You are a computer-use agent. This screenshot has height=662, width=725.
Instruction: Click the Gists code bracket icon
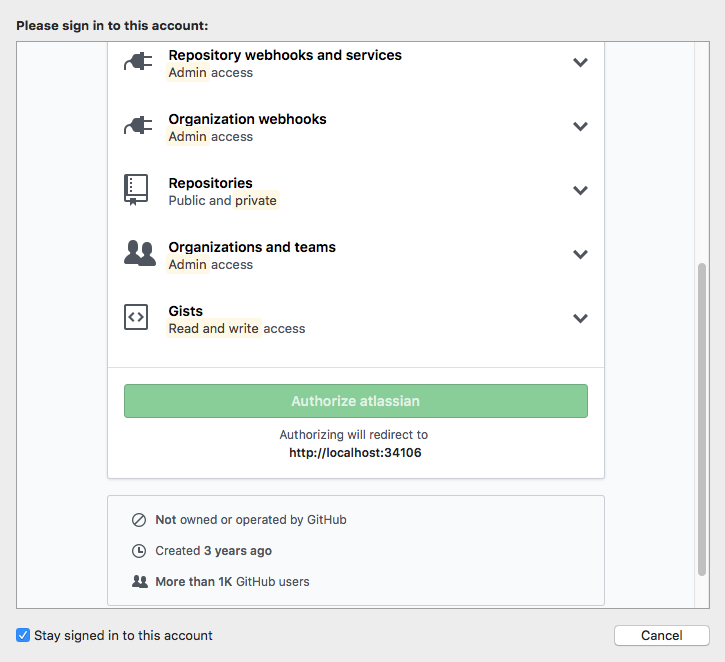tap(136, 317)
